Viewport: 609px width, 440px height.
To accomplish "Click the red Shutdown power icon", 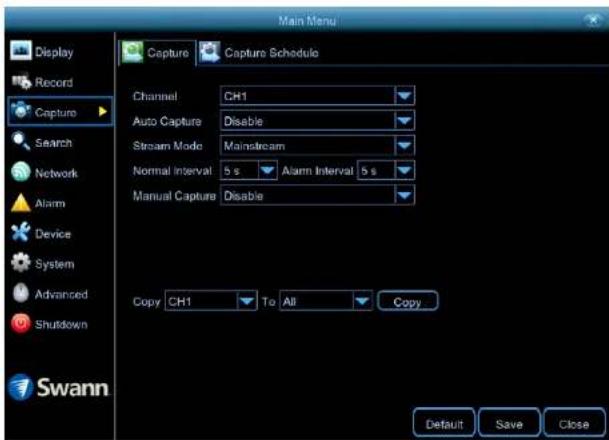I will point(21,323).
